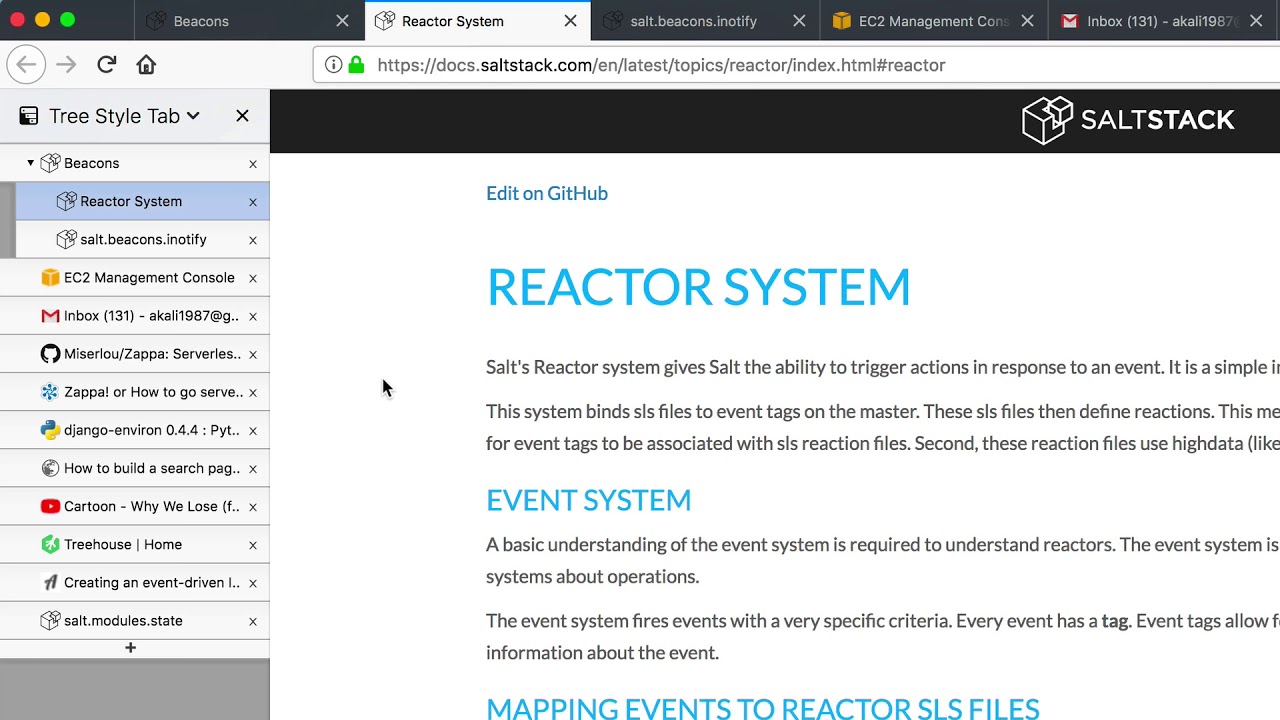Click the Salt cube favicon on salt.modules.state row
The width and height of the screenshot is (1280, 720).
pos(50,620)
